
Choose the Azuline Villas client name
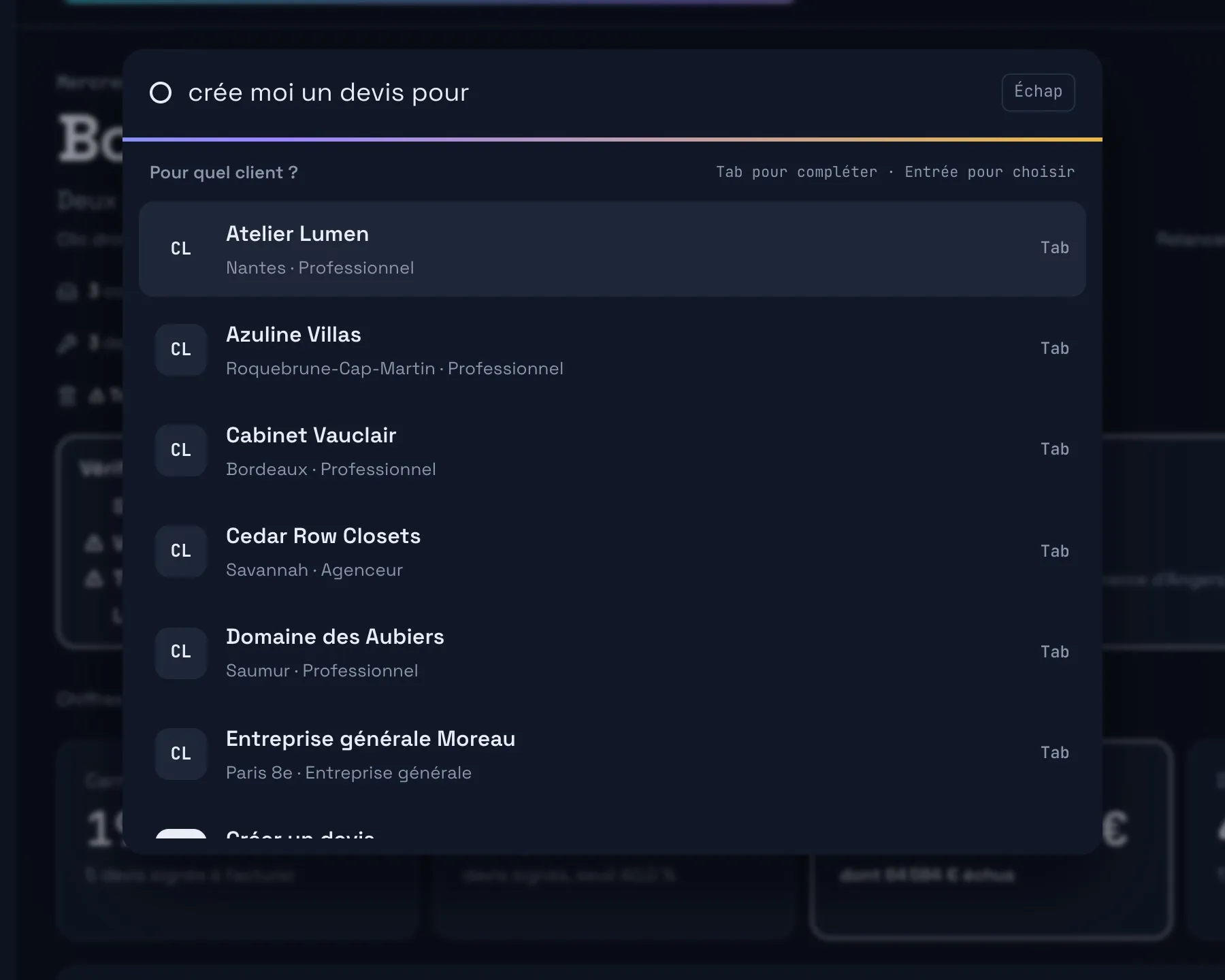293,335
